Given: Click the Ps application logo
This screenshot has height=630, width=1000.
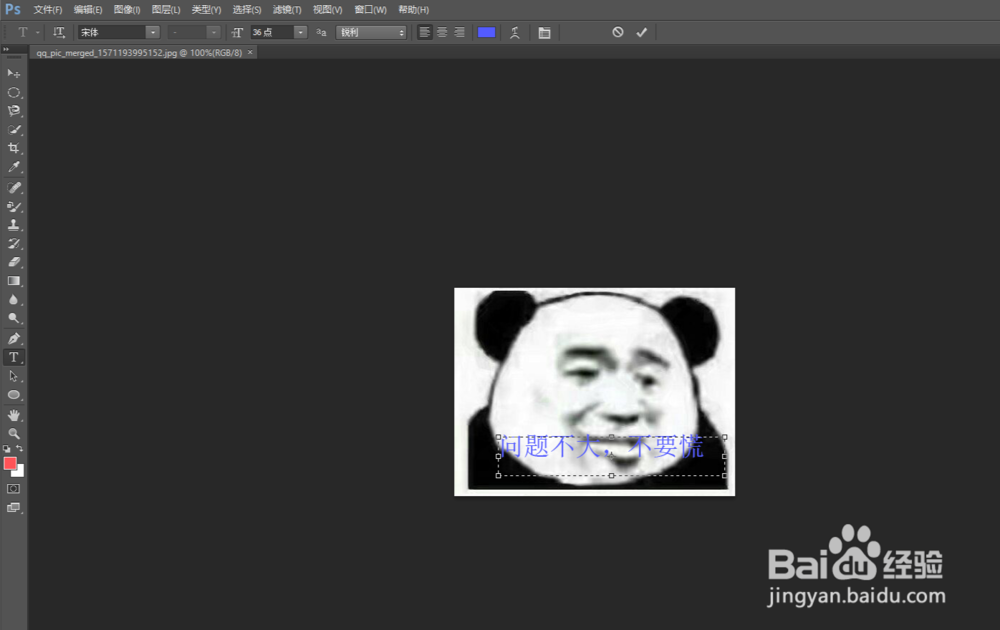Looking at the screenshot, I should click(13, 10).
